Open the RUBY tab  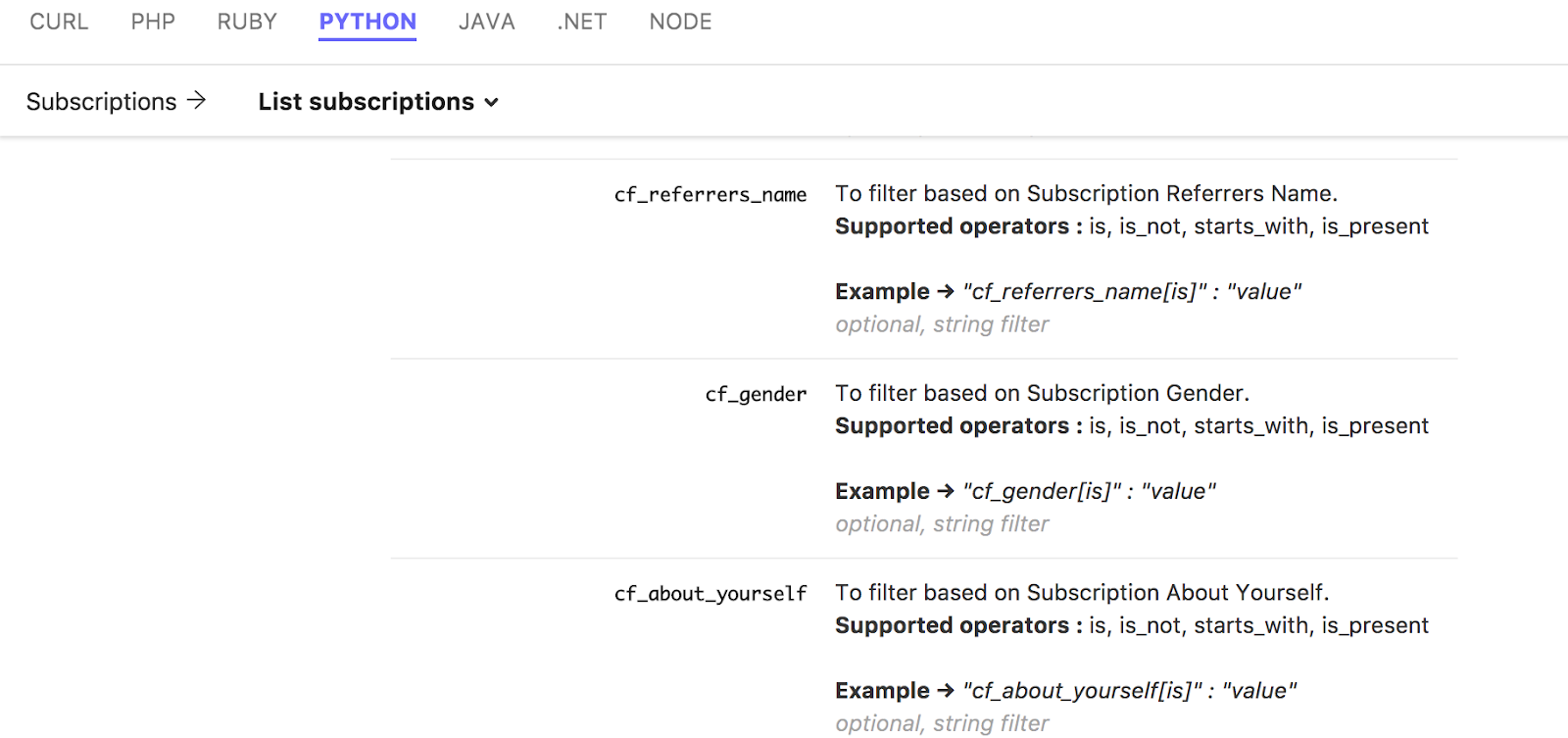tap(247, 22)
